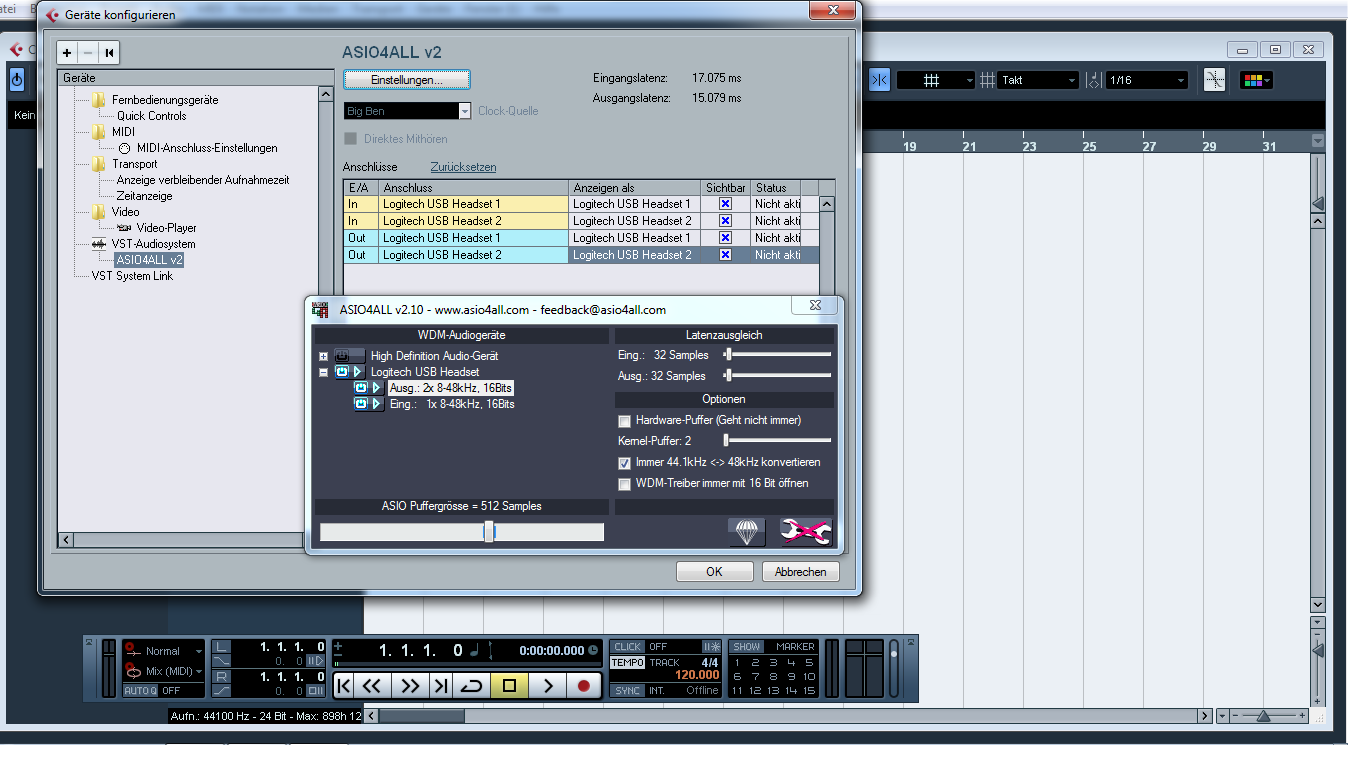Viewport: 1366px width, 768px height.
Task: Toggle the Cycle loop button
Action: coord(470,686)
